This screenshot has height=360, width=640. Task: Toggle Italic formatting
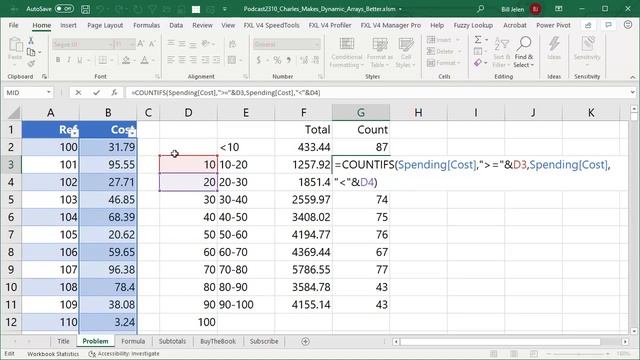[x=69, y=60]
